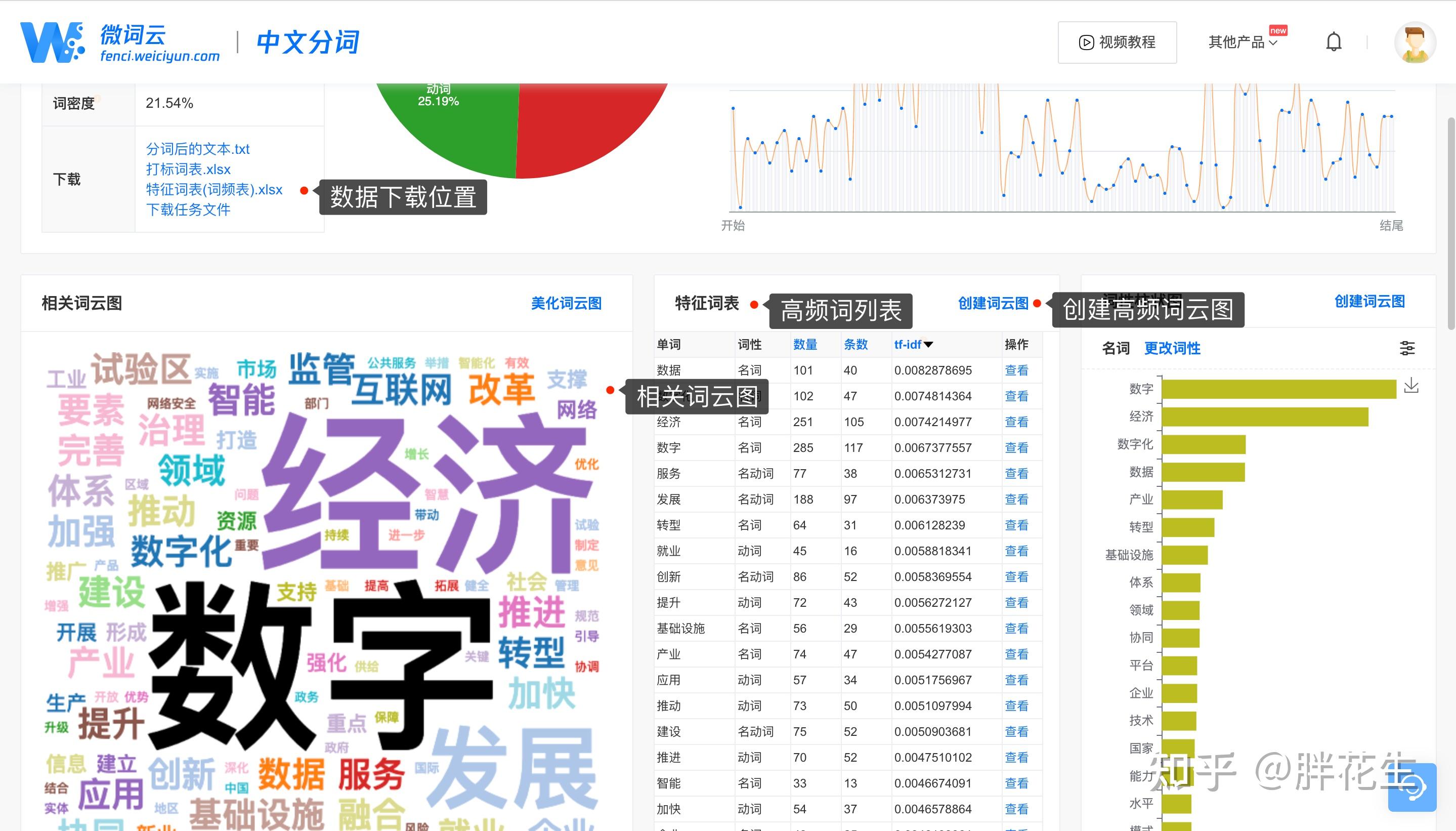Click the page vertical scrollbar
The image size is (1456, 831).
[1451, 223]
